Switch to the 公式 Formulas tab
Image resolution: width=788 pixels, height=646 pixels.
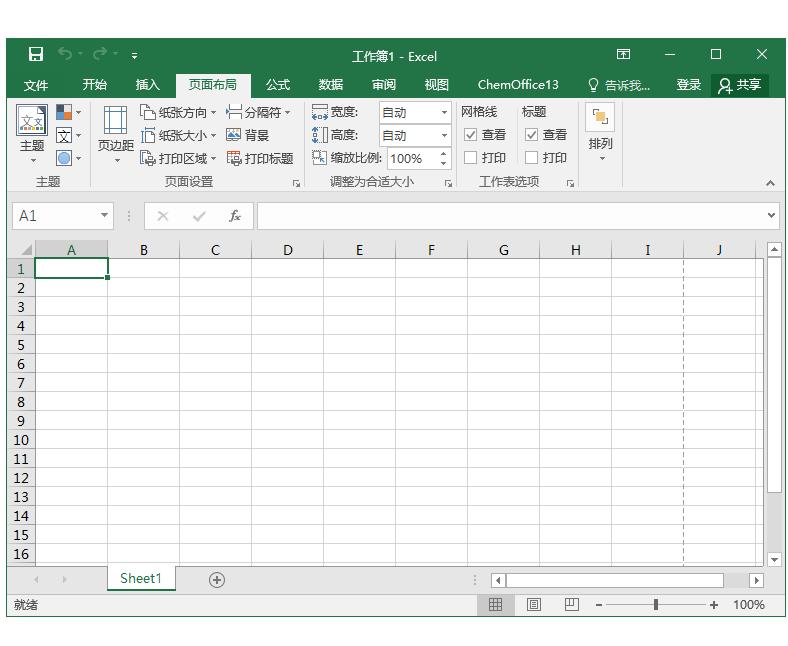(x=278, y=85)
